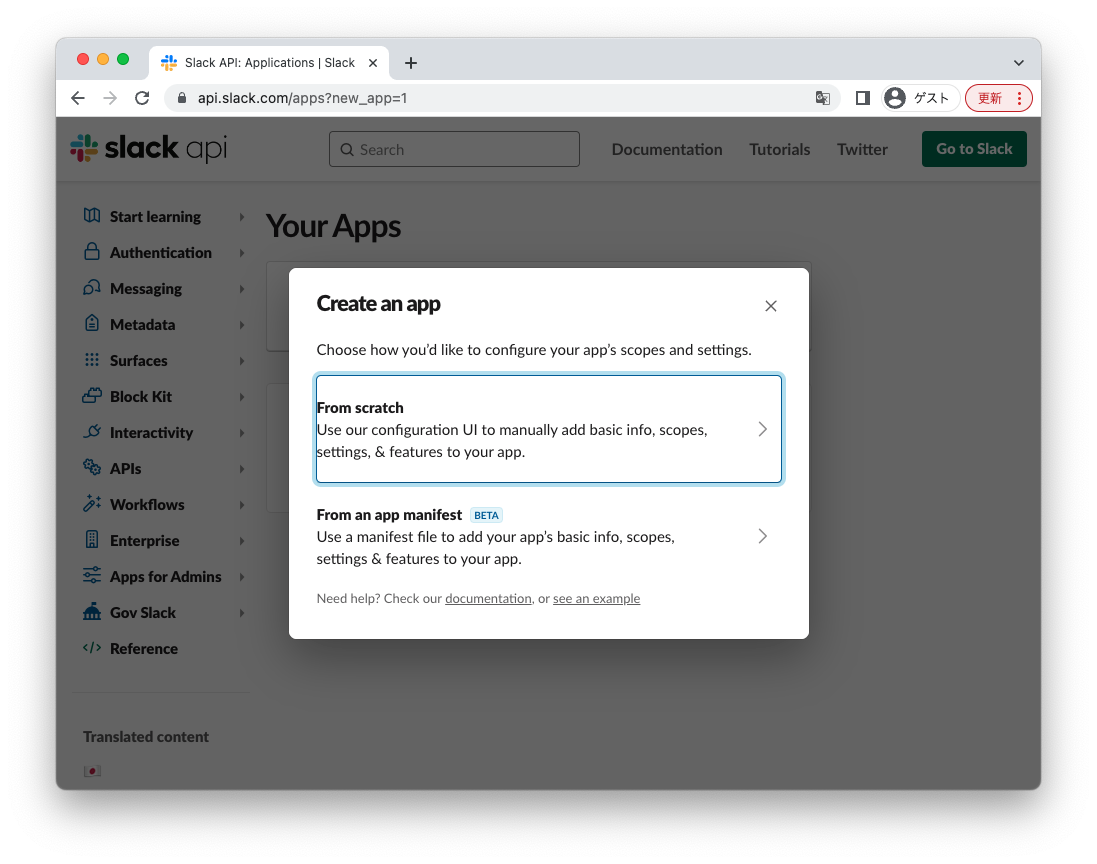Click the Go to Slack button

(x=974, y=149)
